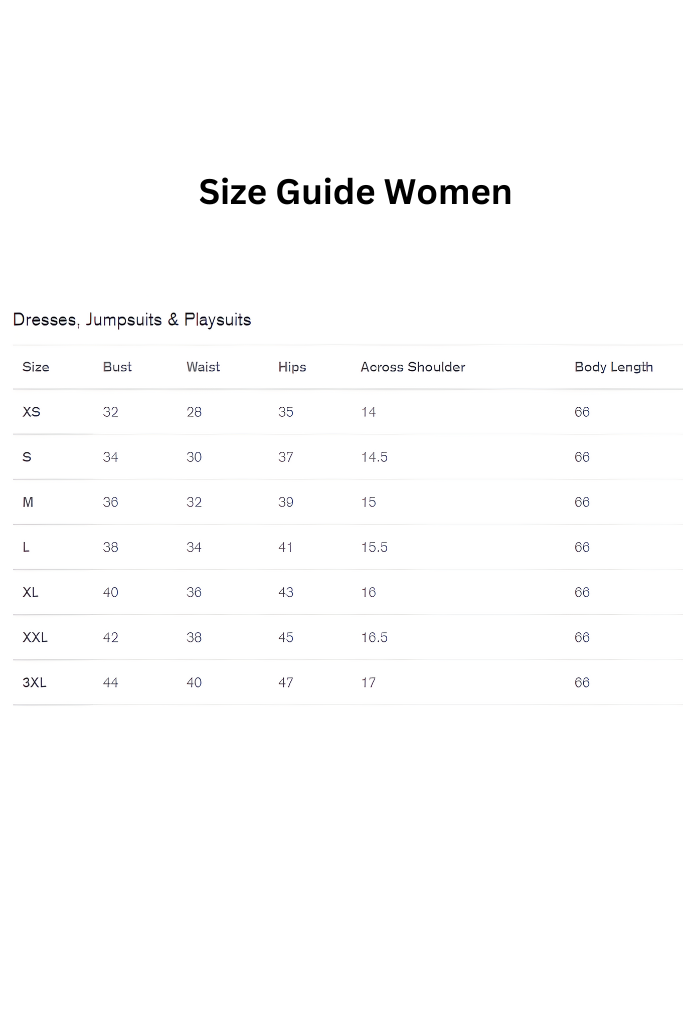Select the Waist column header

[203, 367]
